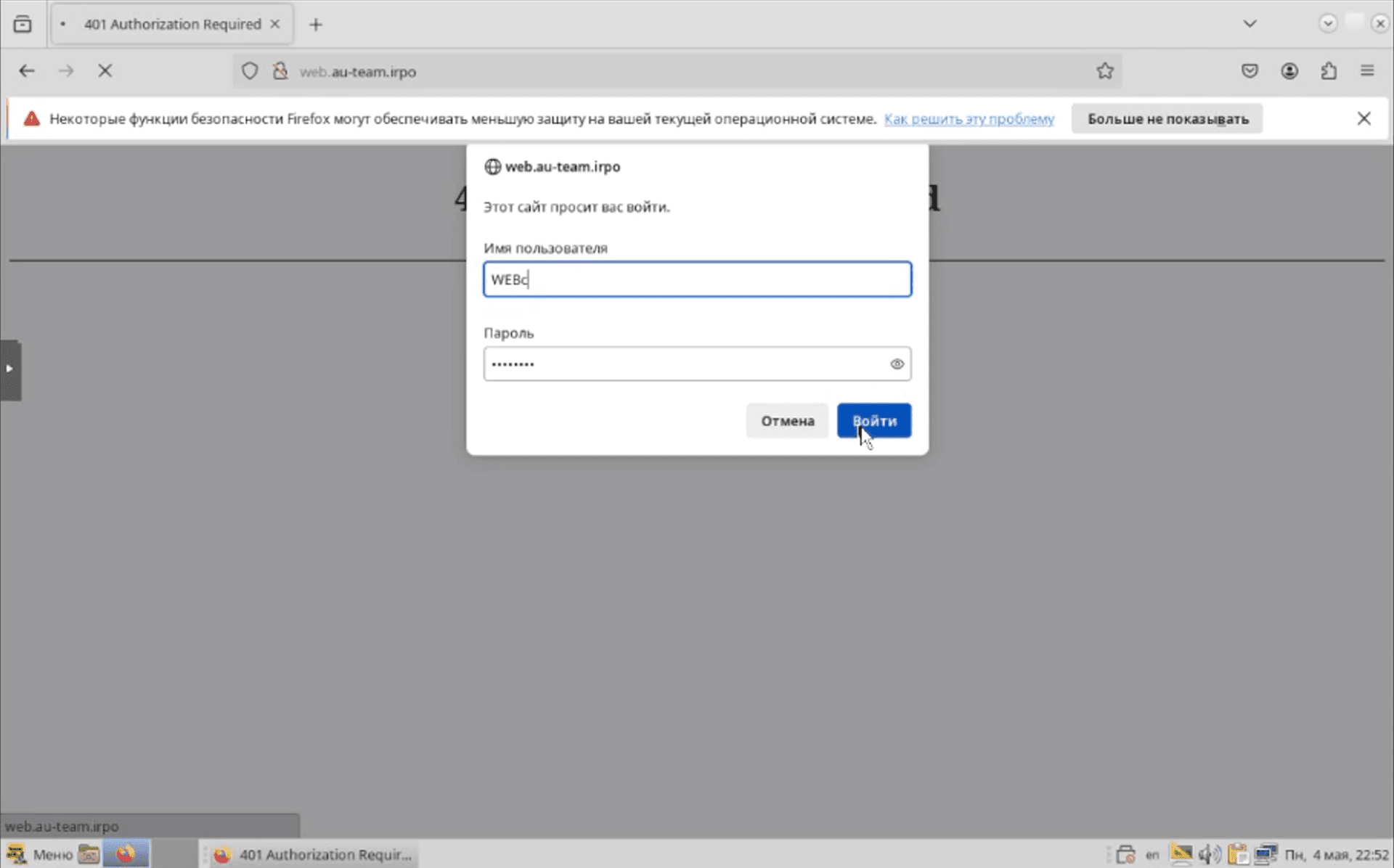Dismiss the security warning notification bar
The width and height of the screenshot is (1394, 868).
click(x=1364, y=118)
